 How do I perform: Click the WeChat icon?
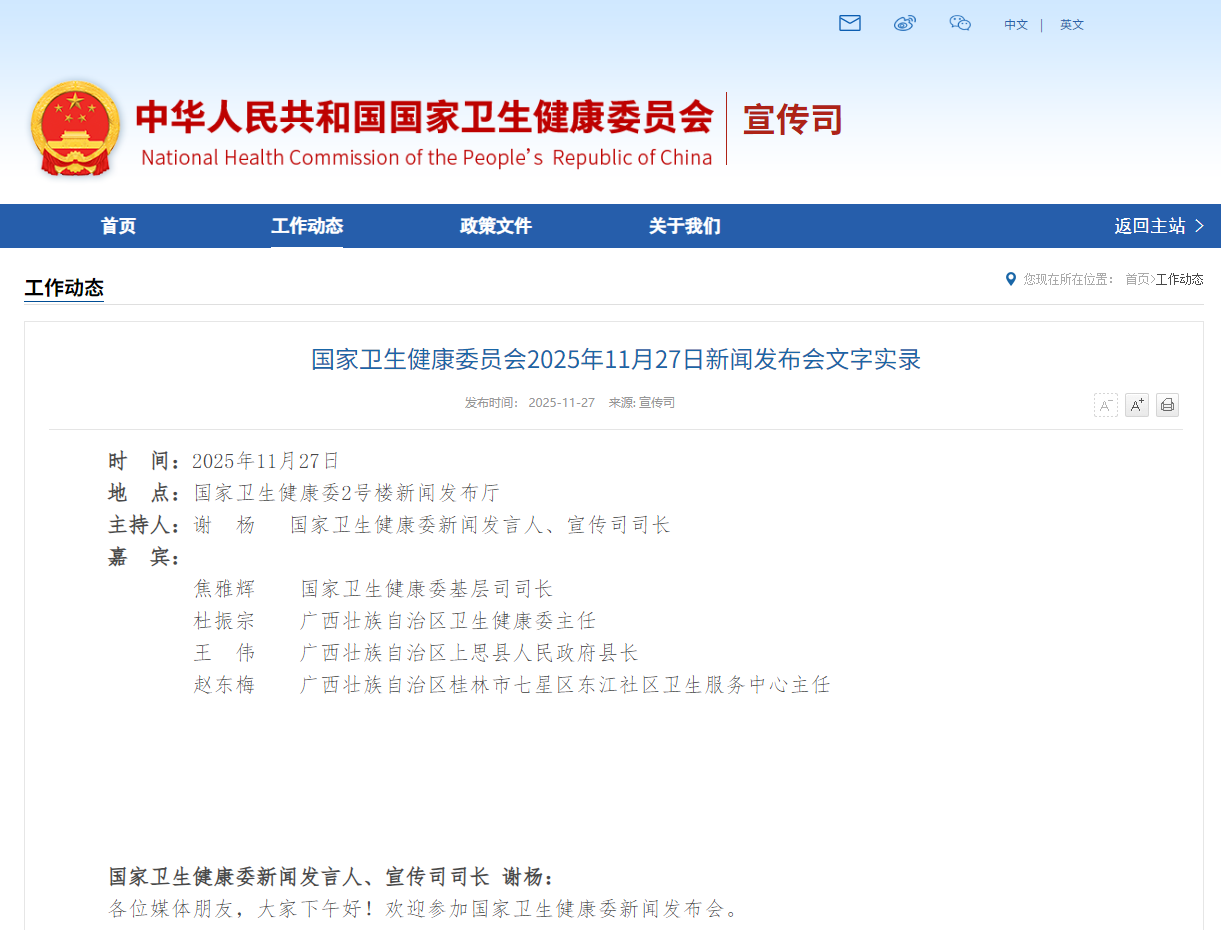pos(960,24)
